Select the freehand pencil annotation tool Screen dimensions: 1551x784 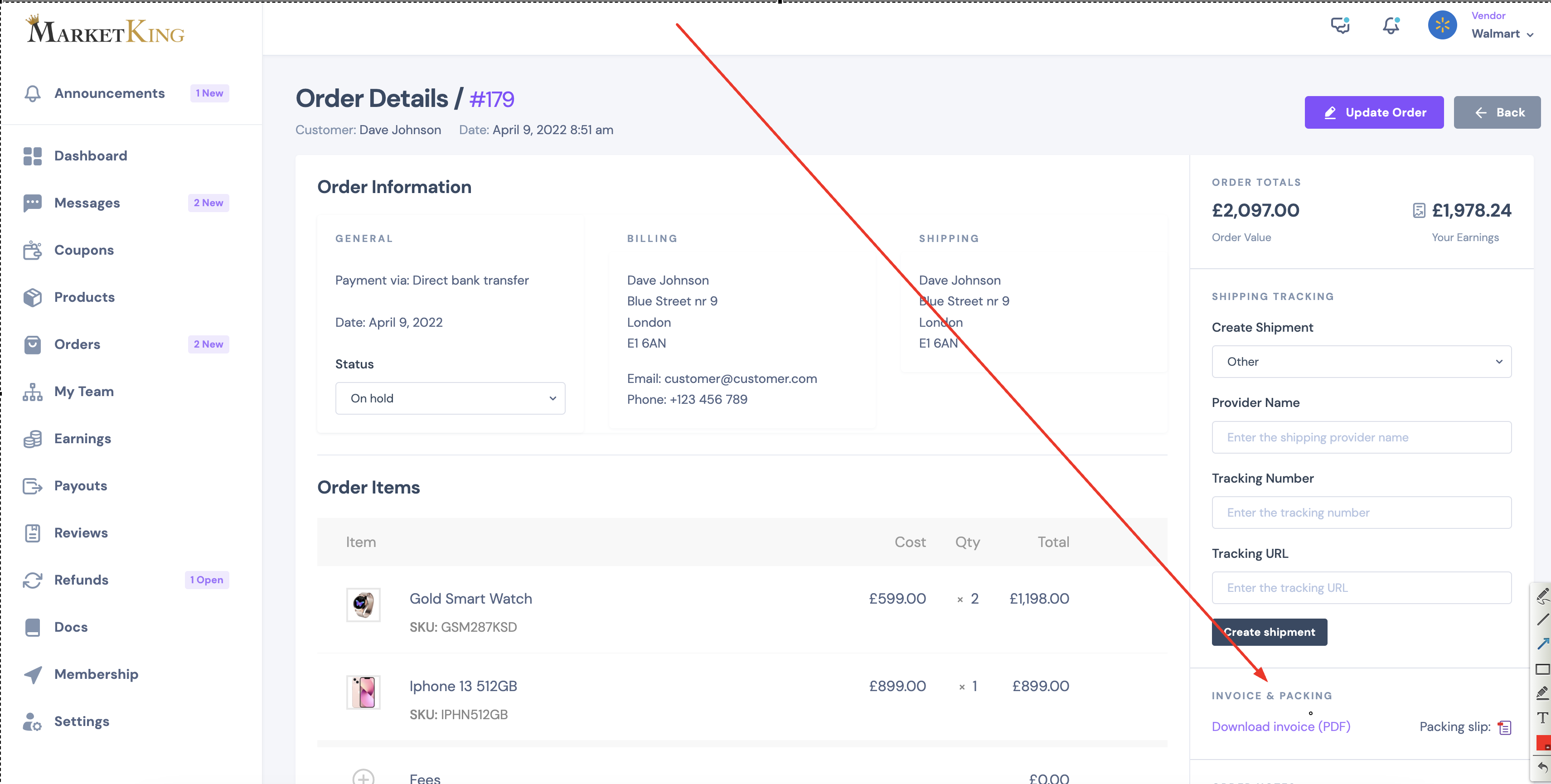click(x=1542, y=595)
